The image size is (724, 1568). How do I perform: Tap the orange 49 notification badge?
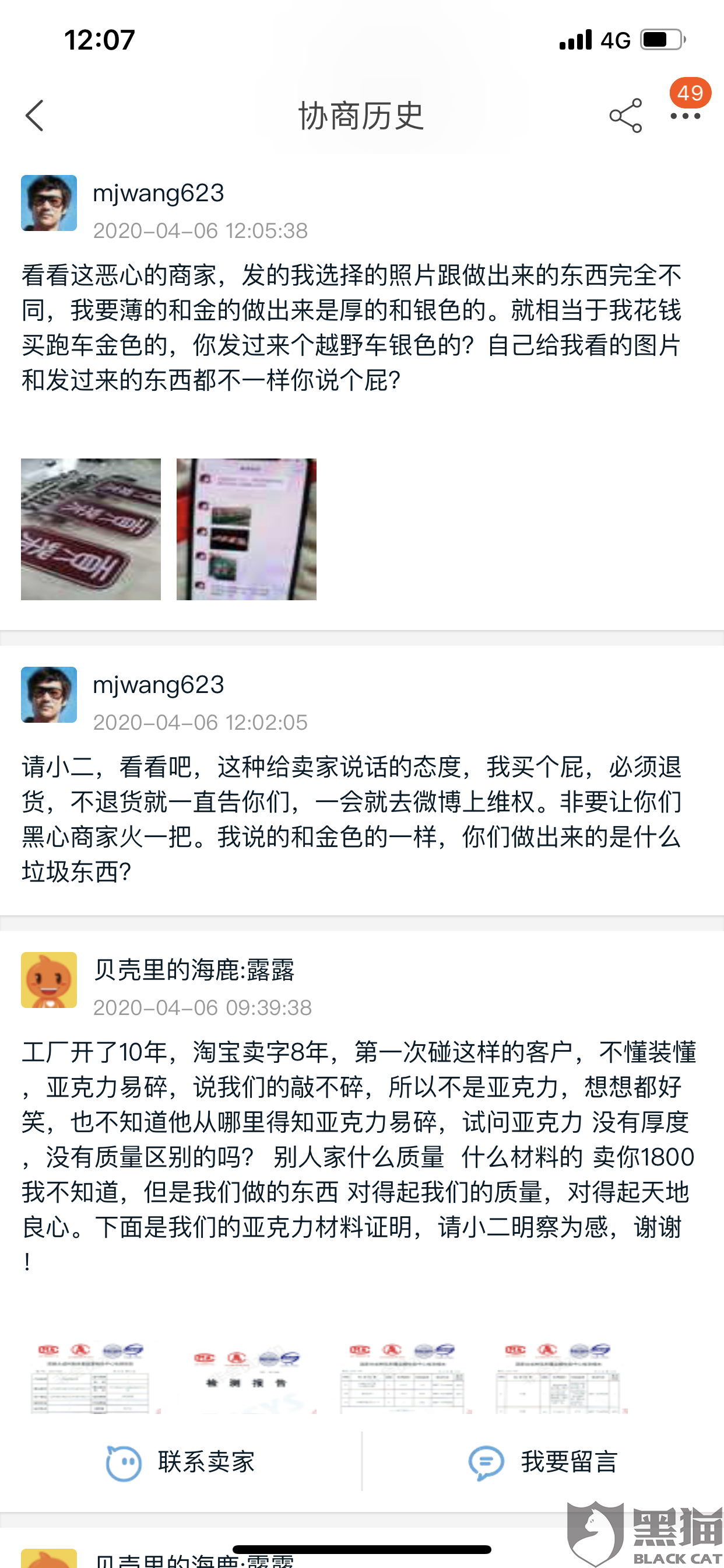(x=690, y=93)
